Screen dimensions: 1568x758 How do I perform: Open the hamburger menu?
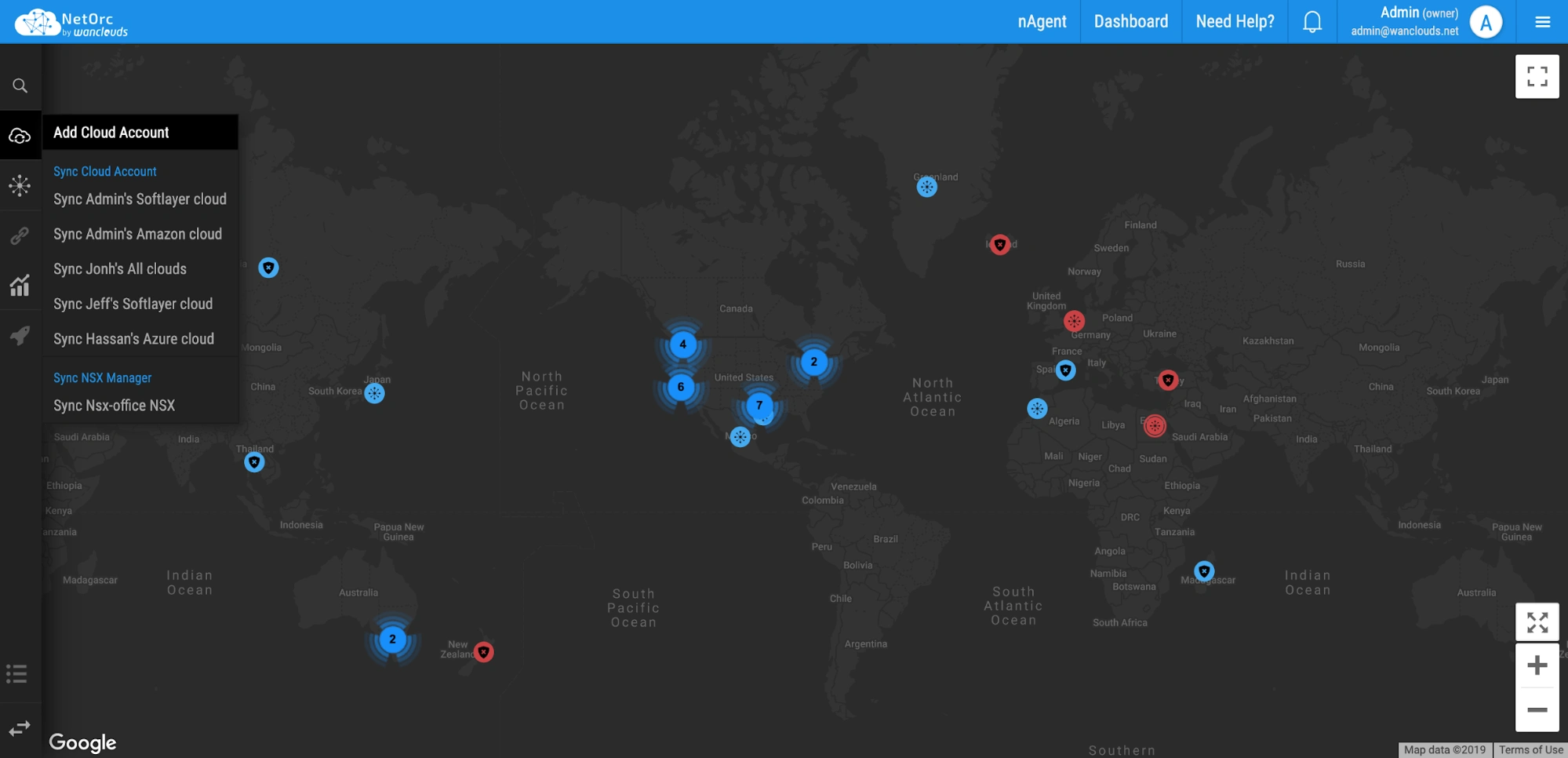(x=1542, y=22)
